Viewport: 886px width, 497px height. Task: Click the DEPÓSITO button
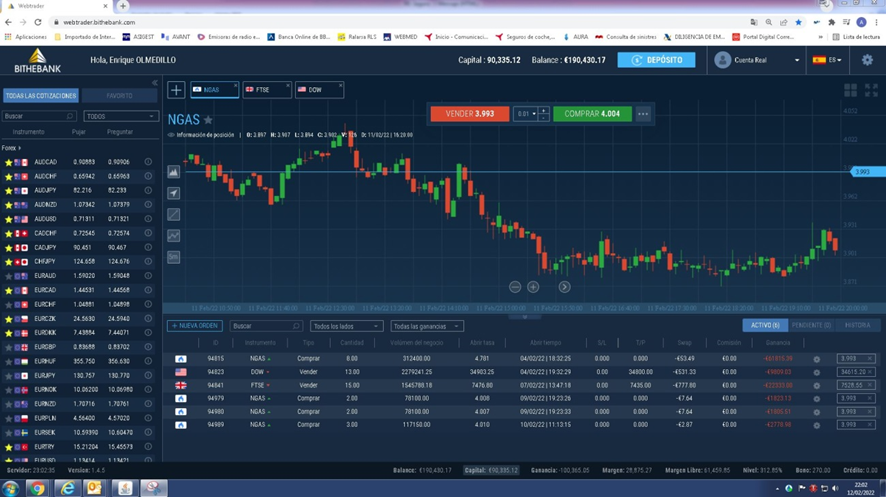[656, 60]
